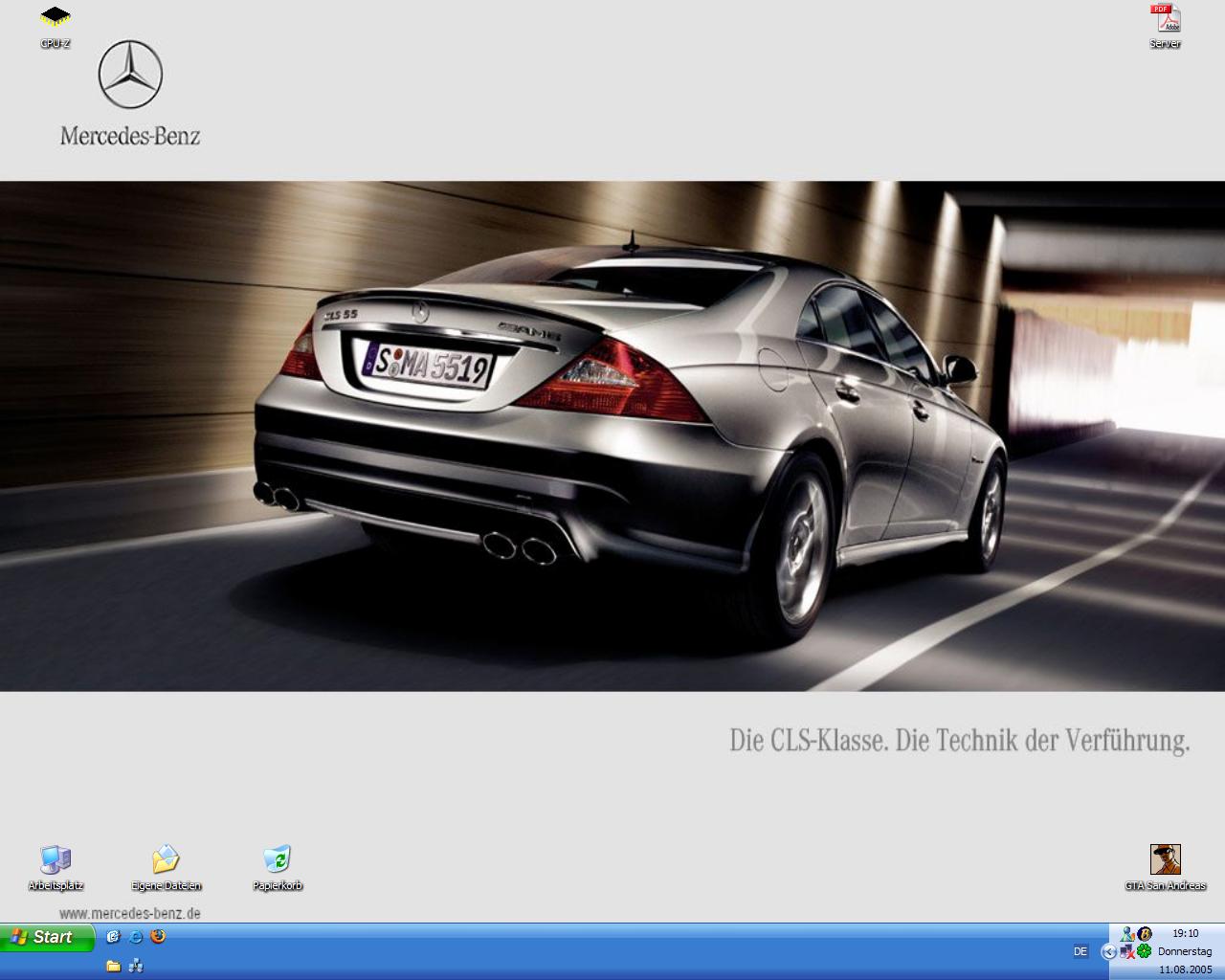Open the network computers quick launch icon
Screen dimensions: 1225x980
click(136, 966)
